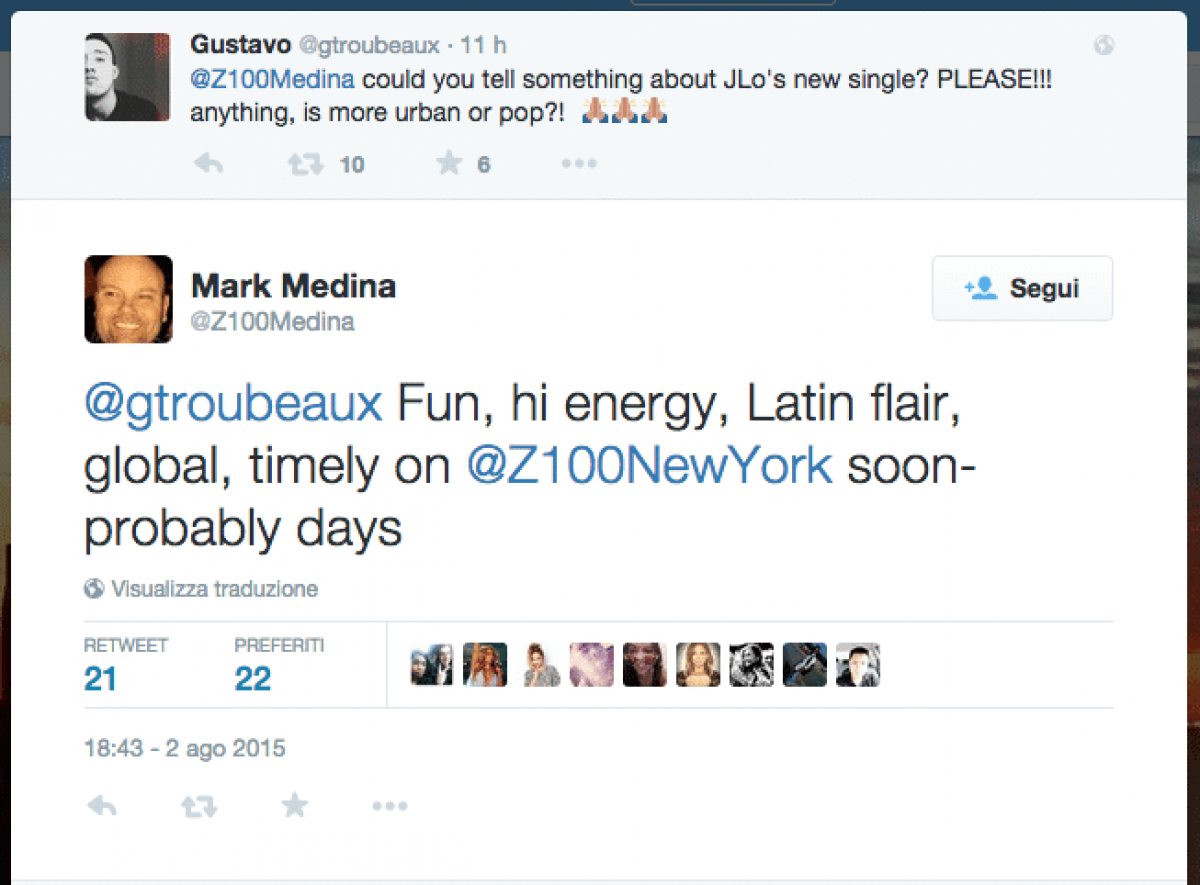Favorite Gustavo's tweet with star icon
Screen dimensions: 1200x885
pyautogui.click(x=450, y=164)
